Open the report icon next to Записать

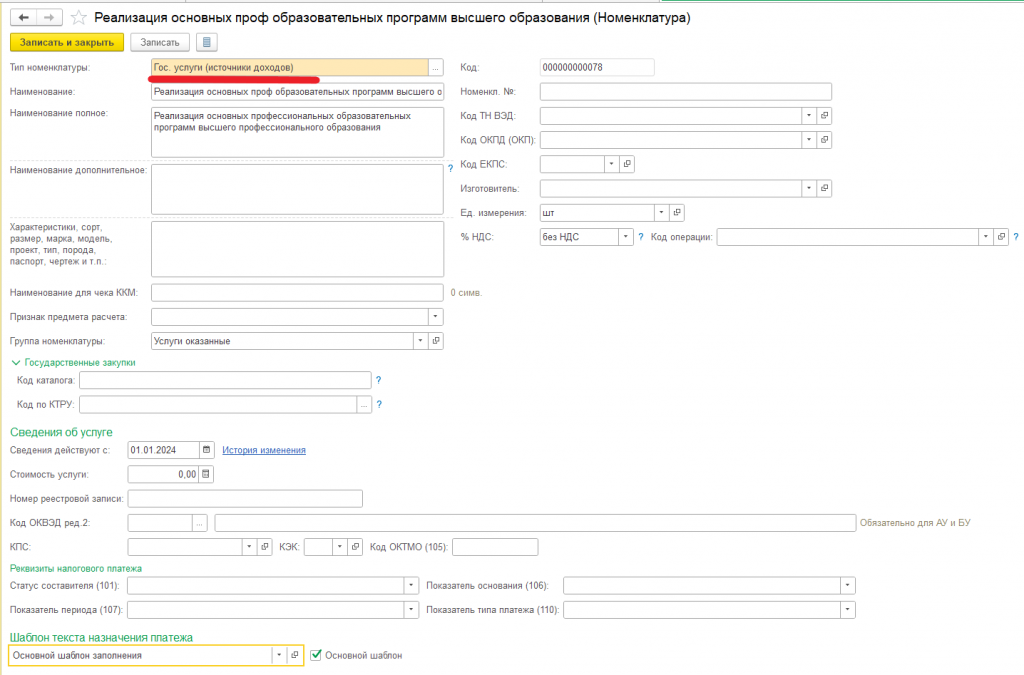pyautogui.click(x=206, y=42)
